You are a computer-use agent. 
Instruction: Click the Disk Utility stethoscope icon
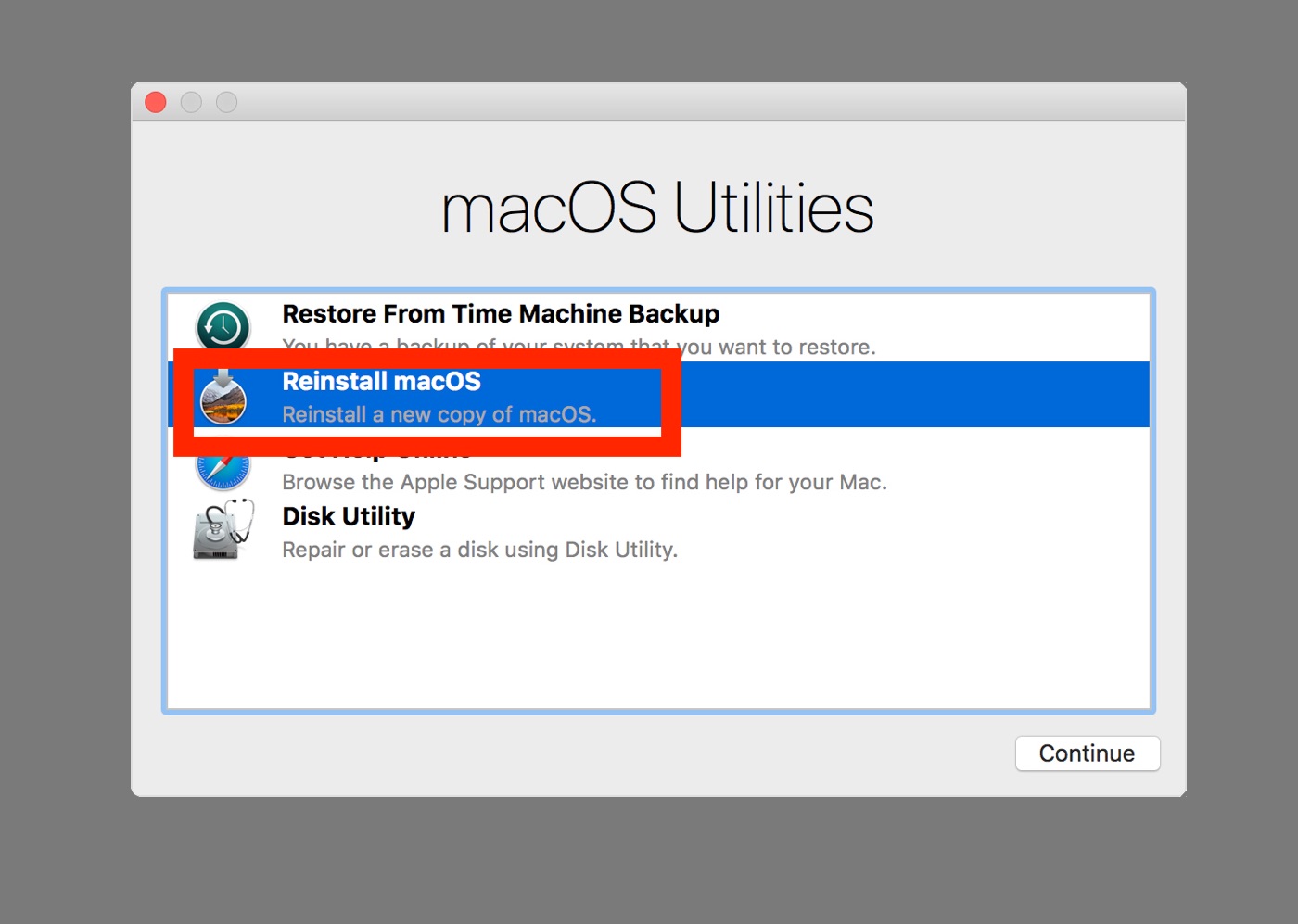(223, 530)
